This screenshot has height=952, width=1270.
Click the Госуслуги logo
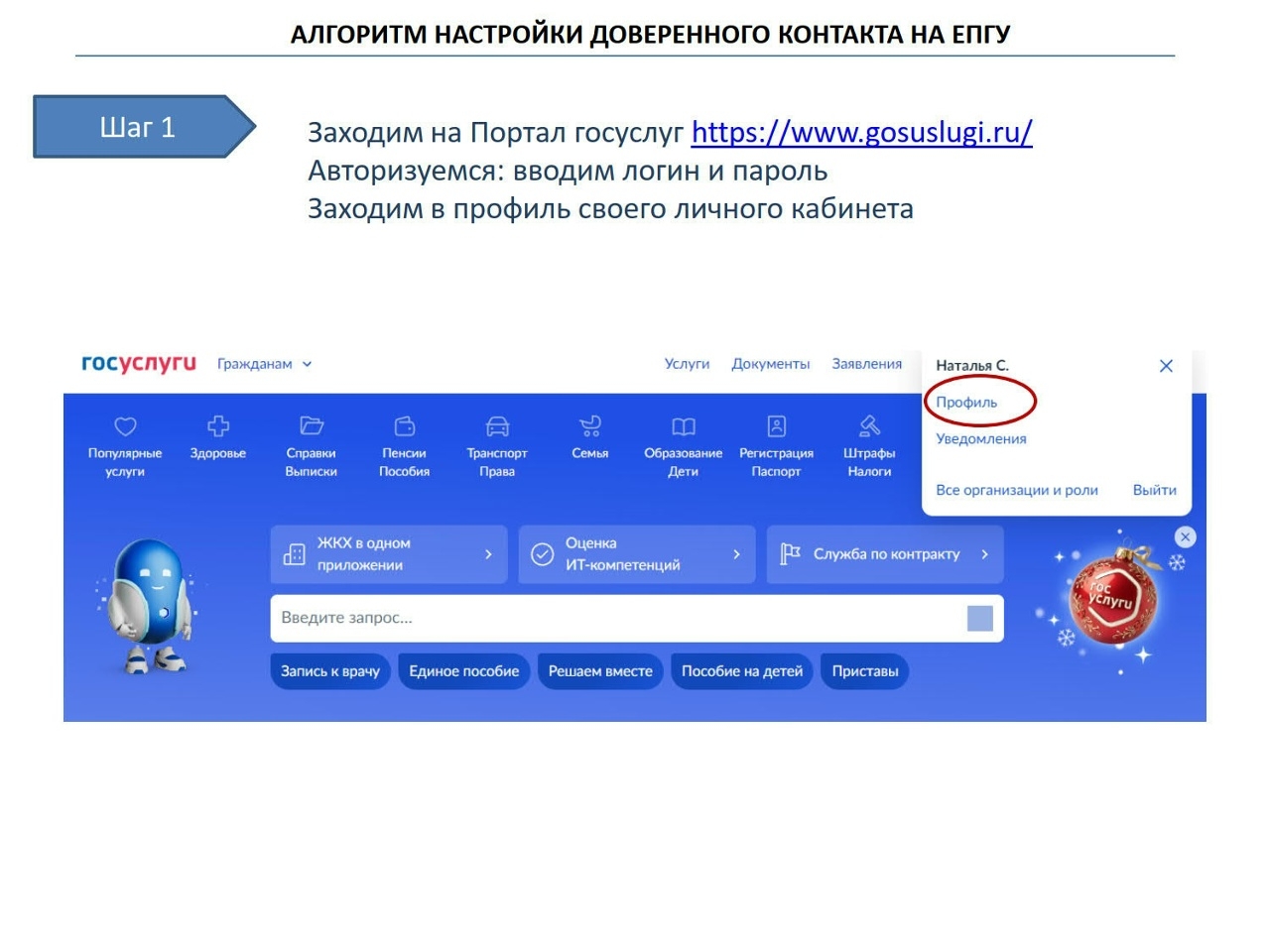[139, 363]
